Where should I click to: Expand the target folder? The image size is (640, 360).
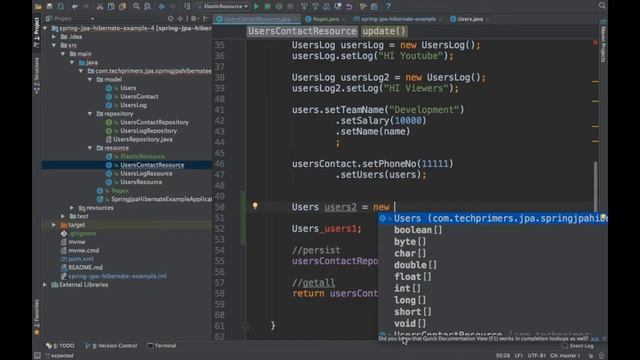coord(54,225)
